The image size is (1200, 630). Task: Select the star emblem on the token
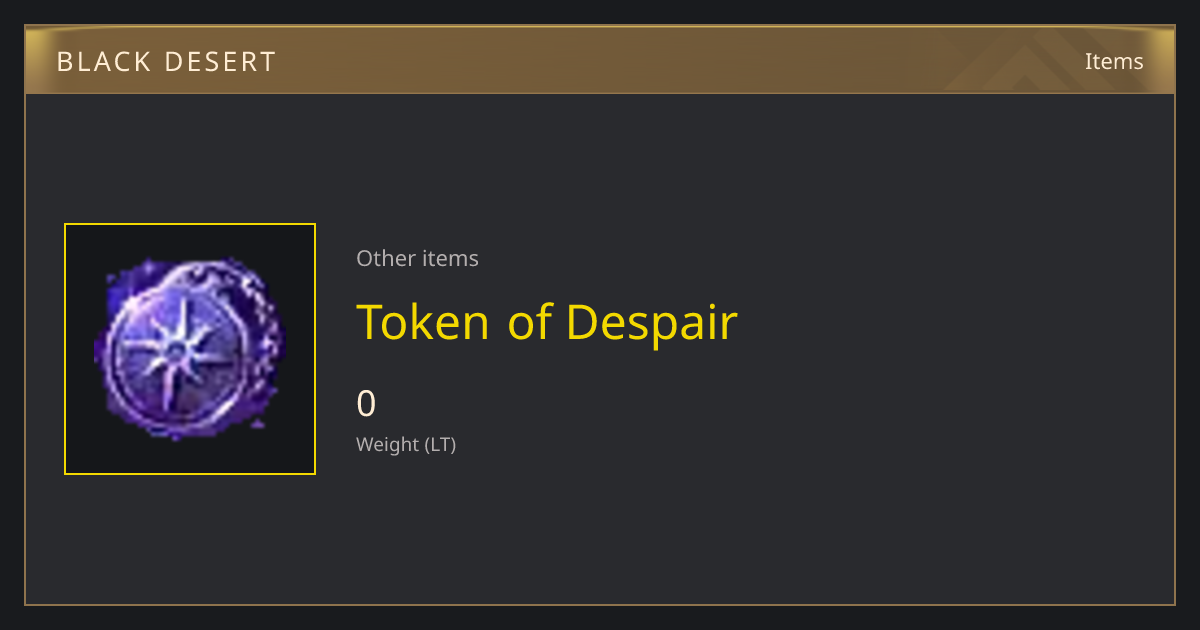coord(176,350)
